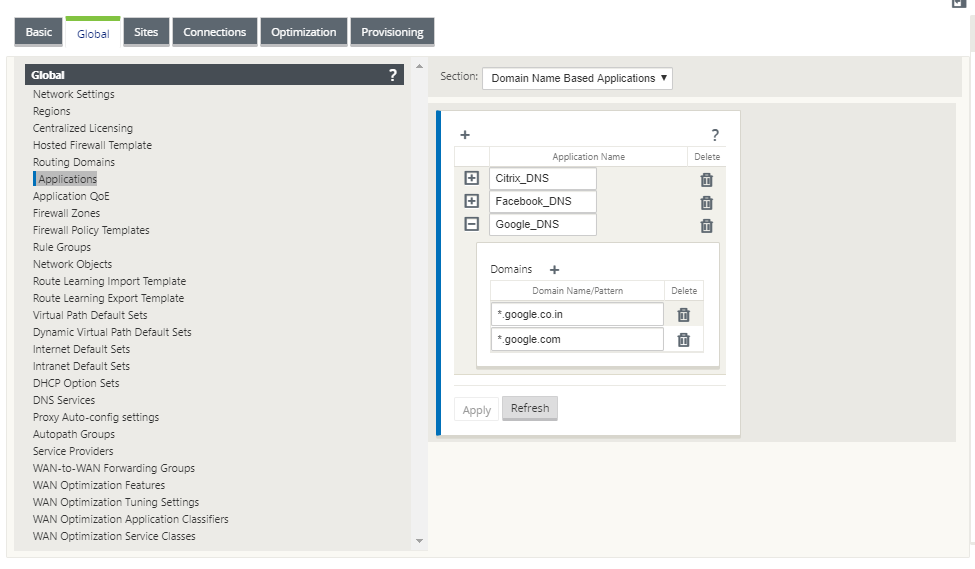This screenshot has height=569, width=975.
Task: Collapse the Google_DNS application row
Action: point(471,224)
